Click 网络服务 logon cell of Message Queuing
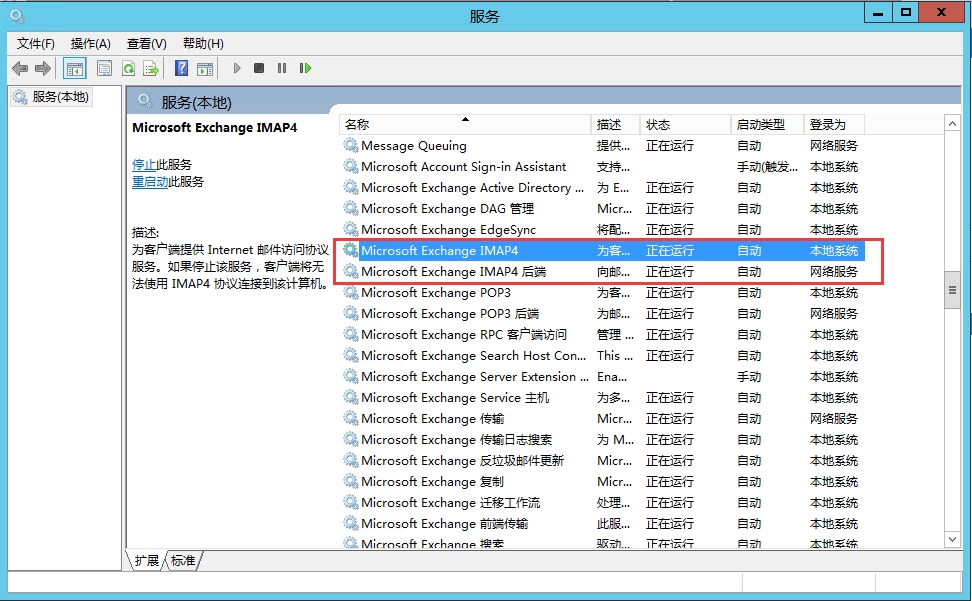 pyautogui.click(x=834, y=146)
